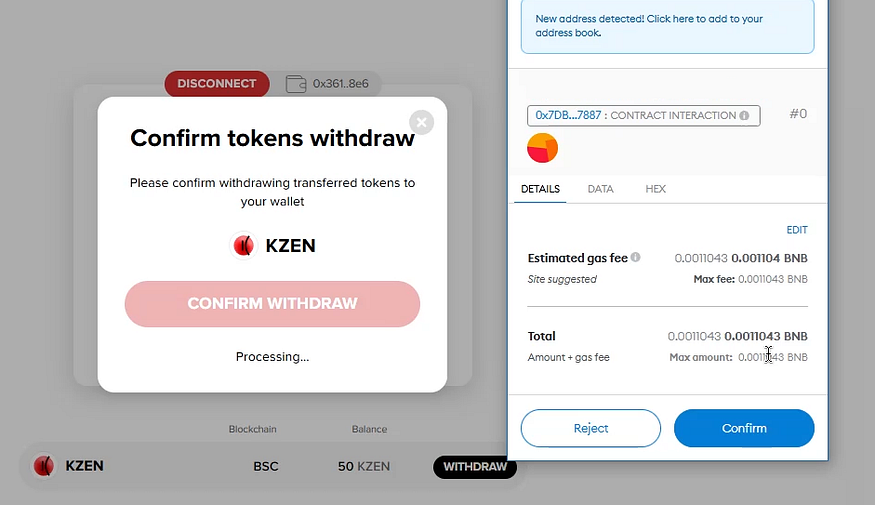Reject the MetaMask transaction
875x505 pixels.
590,428
